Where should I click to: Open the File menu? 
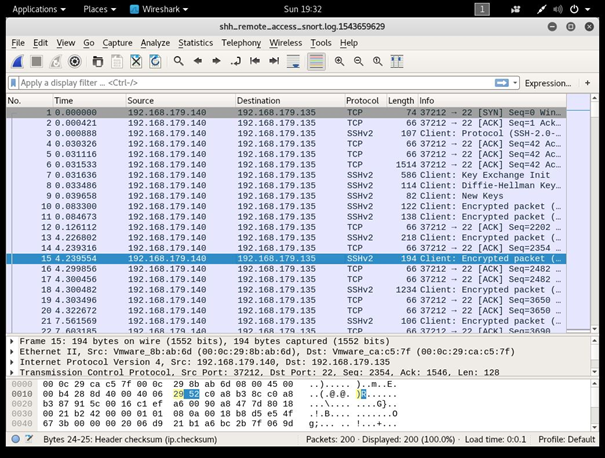18,43
